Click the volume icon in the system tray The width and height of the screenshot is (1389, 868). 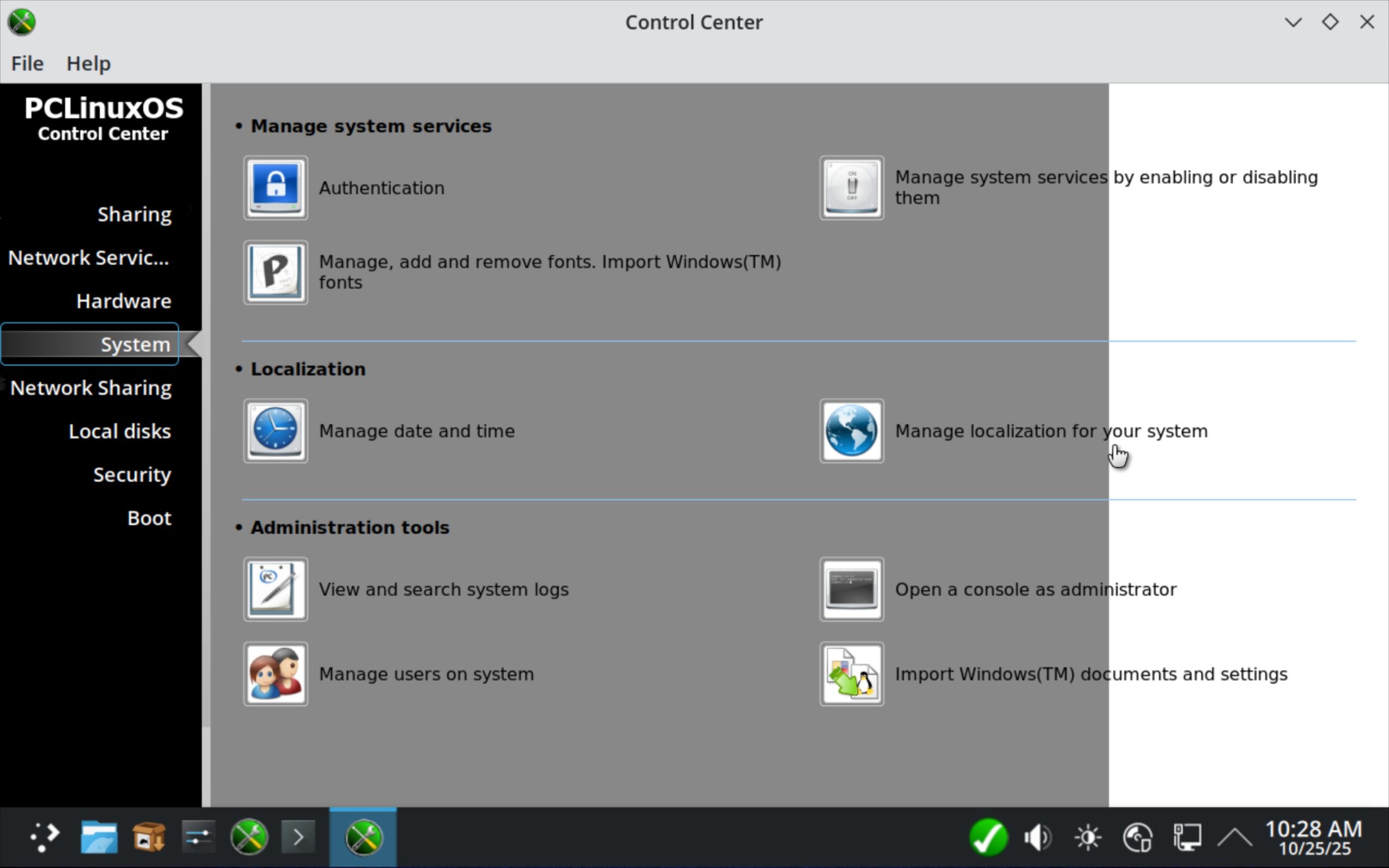(x=1037, y=838)
